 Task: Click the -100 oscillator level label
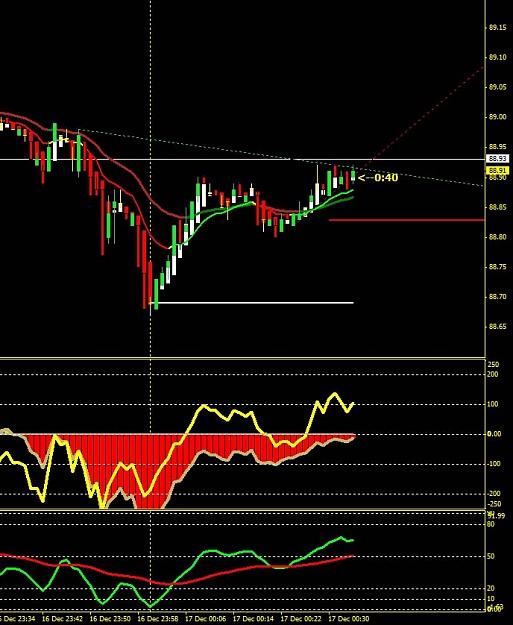pyautogui.click(x=493, y=464)
